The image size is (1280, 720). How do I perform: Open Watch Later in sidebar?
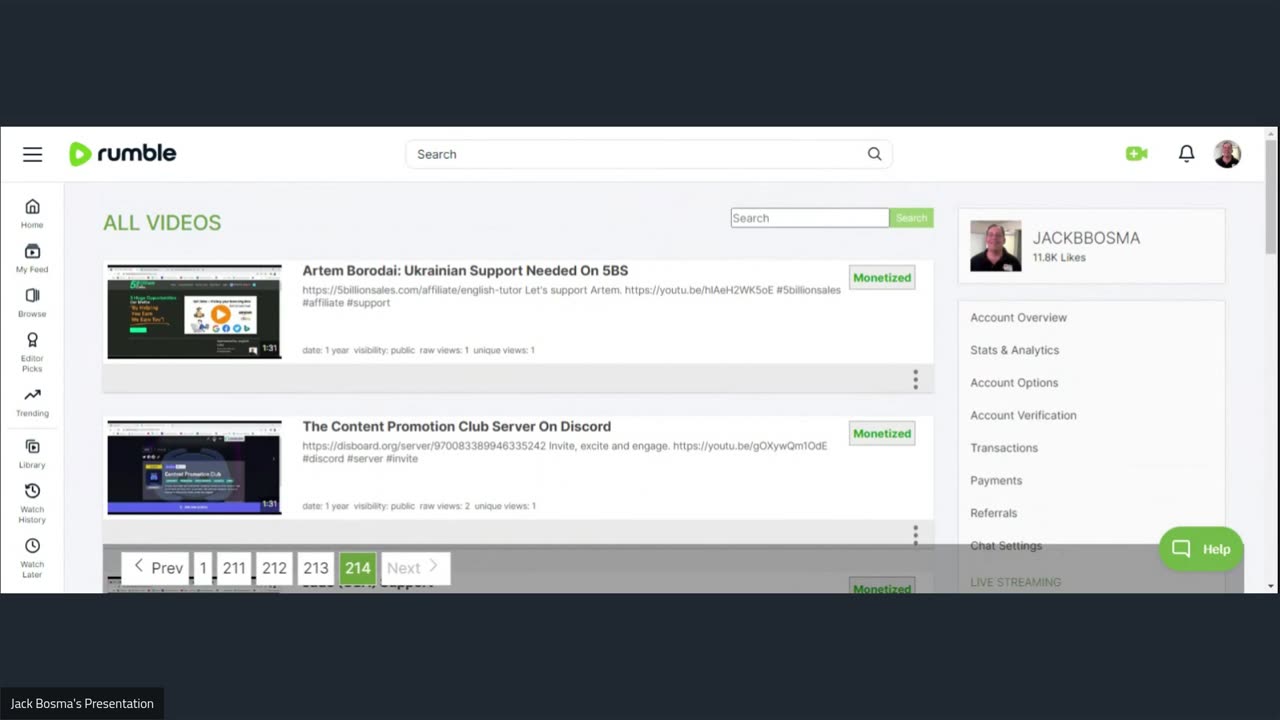point(32,558)
